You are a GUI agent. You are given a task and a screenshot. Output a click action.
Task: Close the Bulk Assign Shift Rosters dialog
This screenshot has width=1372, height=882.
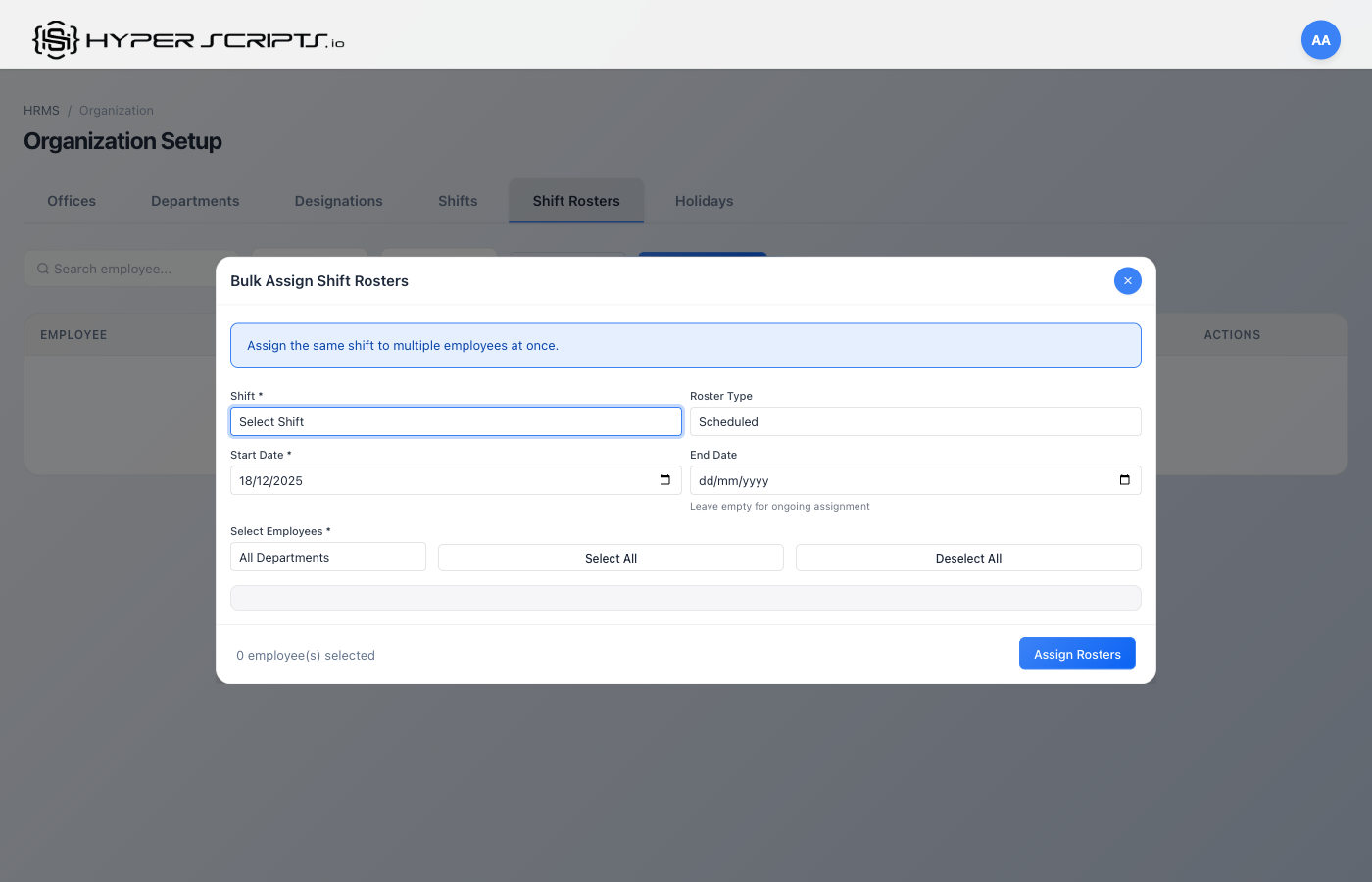pos(1127,280)
